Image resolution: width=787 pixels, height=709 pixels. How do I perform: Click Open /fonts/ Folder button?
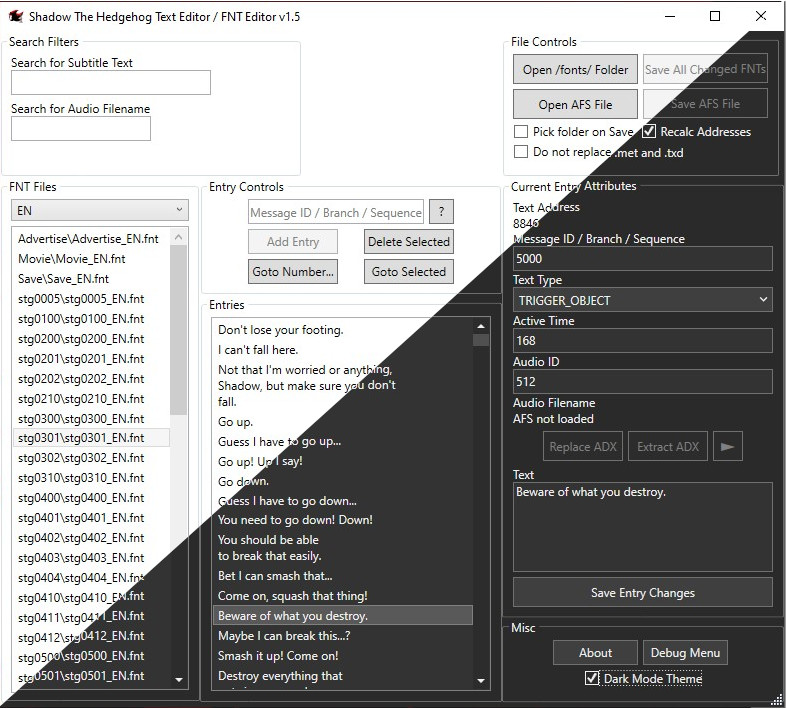tap(575, 69)
